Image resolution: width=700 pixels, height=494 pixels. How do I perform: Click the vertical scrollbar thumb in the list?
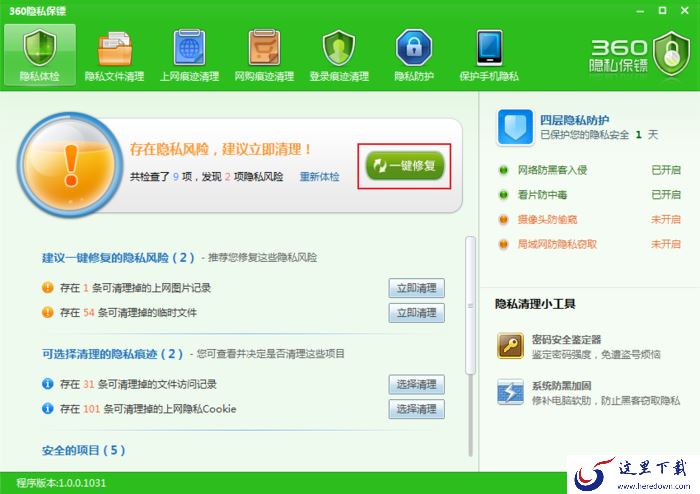[x=470, y=306]
